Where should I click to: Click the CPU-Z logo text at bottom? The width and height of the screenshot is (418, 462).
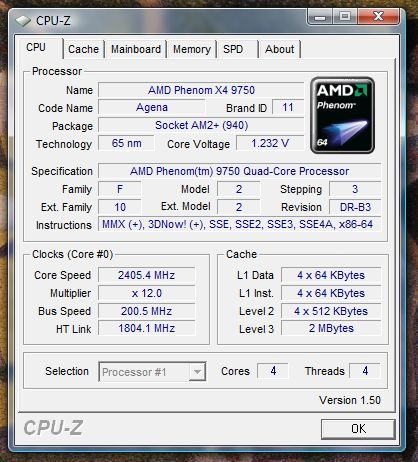(x=53, y=428)
